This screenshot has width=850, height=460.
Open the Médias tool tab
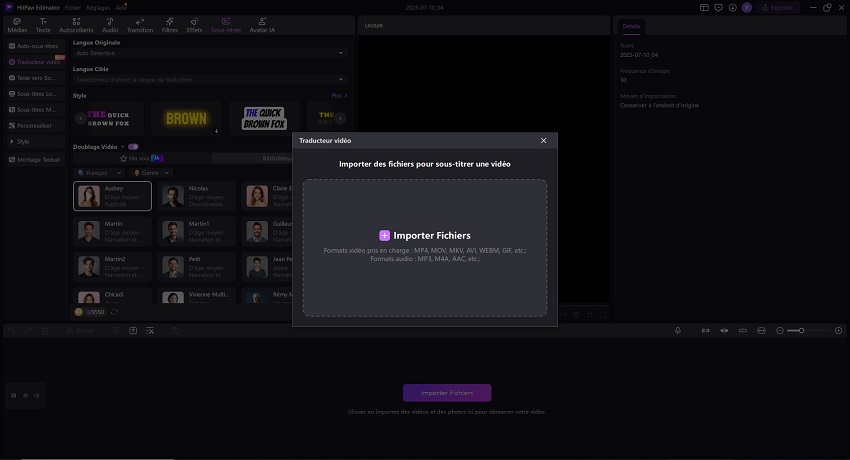click(x=17, y=25)
